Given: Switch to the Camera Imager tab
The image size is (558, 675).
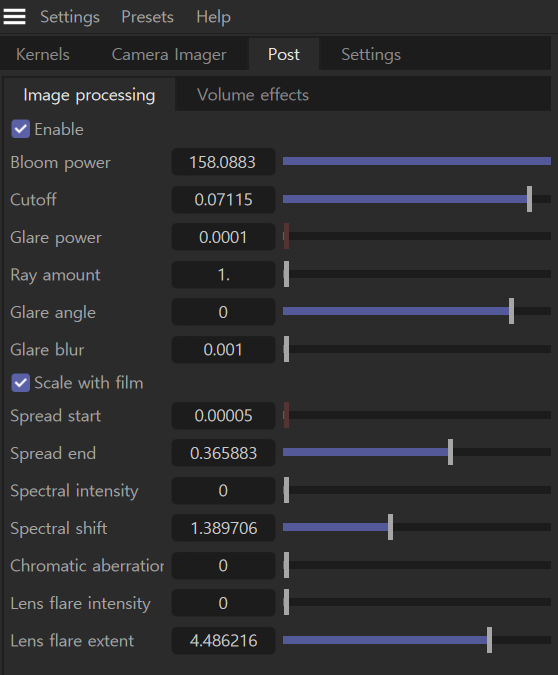Looking at the screenshot, I should click(169, 54).
